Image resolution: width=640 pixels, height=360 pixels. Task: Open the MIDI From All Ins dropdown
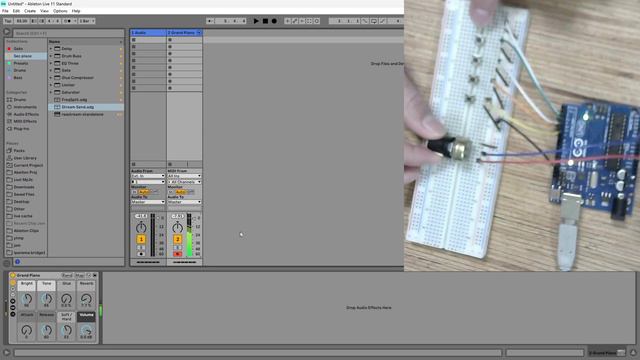click(184, 176)
